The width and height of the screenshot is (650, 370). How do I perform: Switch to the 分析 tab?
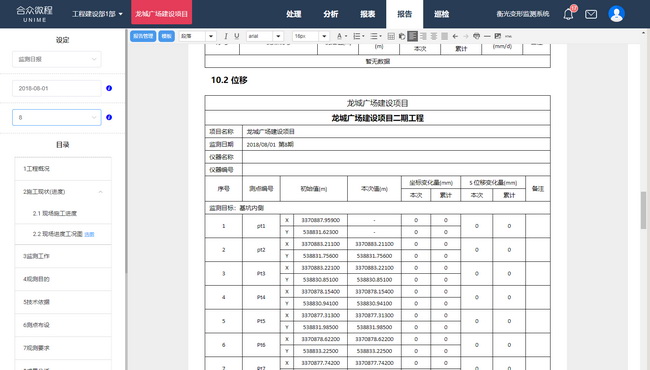(x=330, y=14)
